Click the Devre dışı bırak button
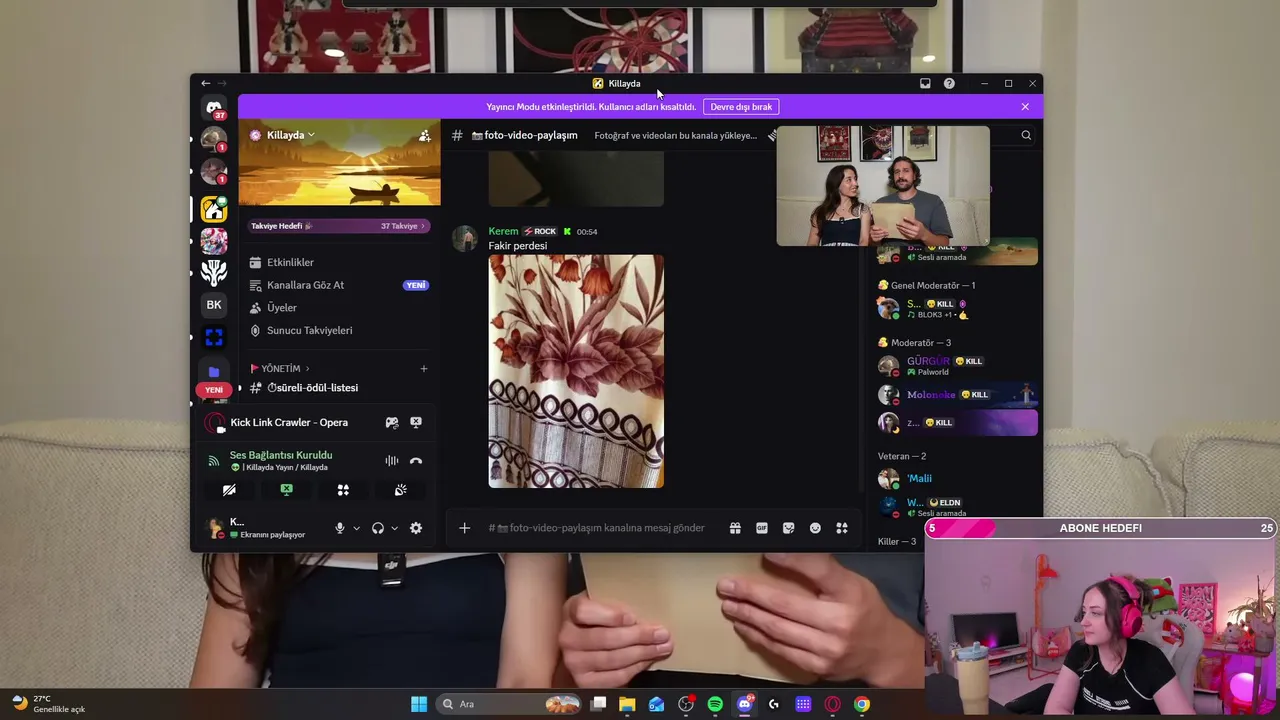The width and height of the screenshot is (1280, 720). click(x=741, y=107)
